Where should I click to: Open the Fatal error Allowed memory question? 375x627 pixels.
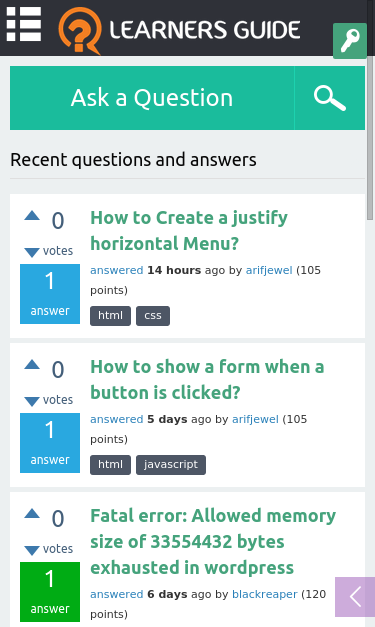point(213,541)
